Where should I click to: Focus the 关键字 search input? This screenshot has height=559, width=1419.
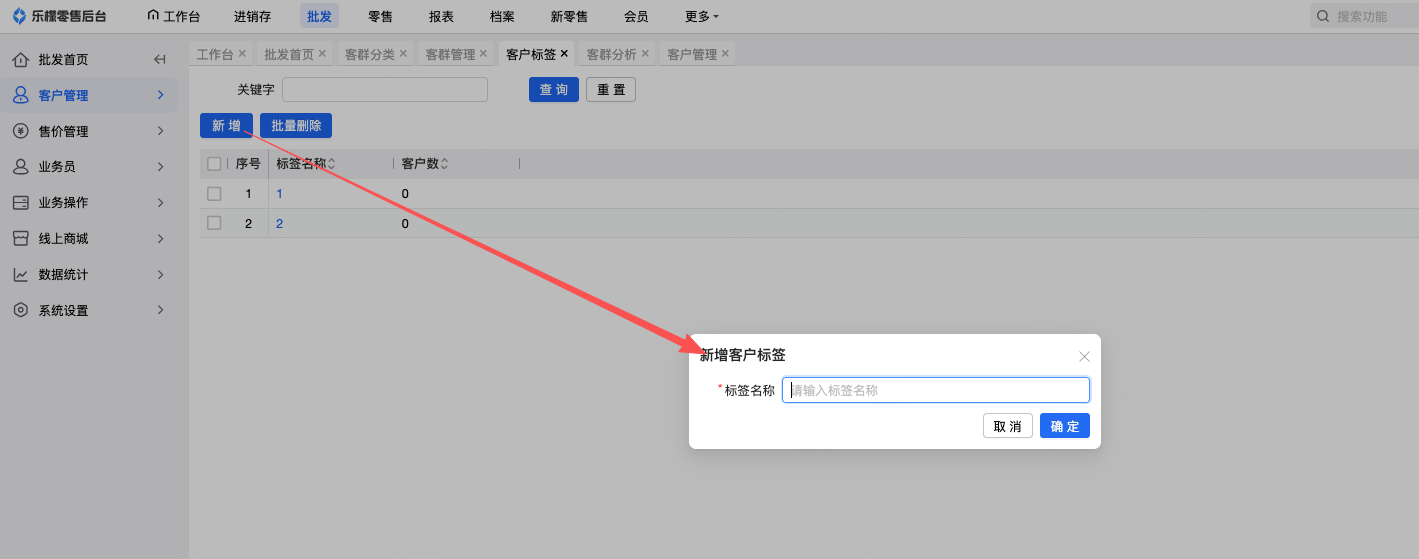385,90
